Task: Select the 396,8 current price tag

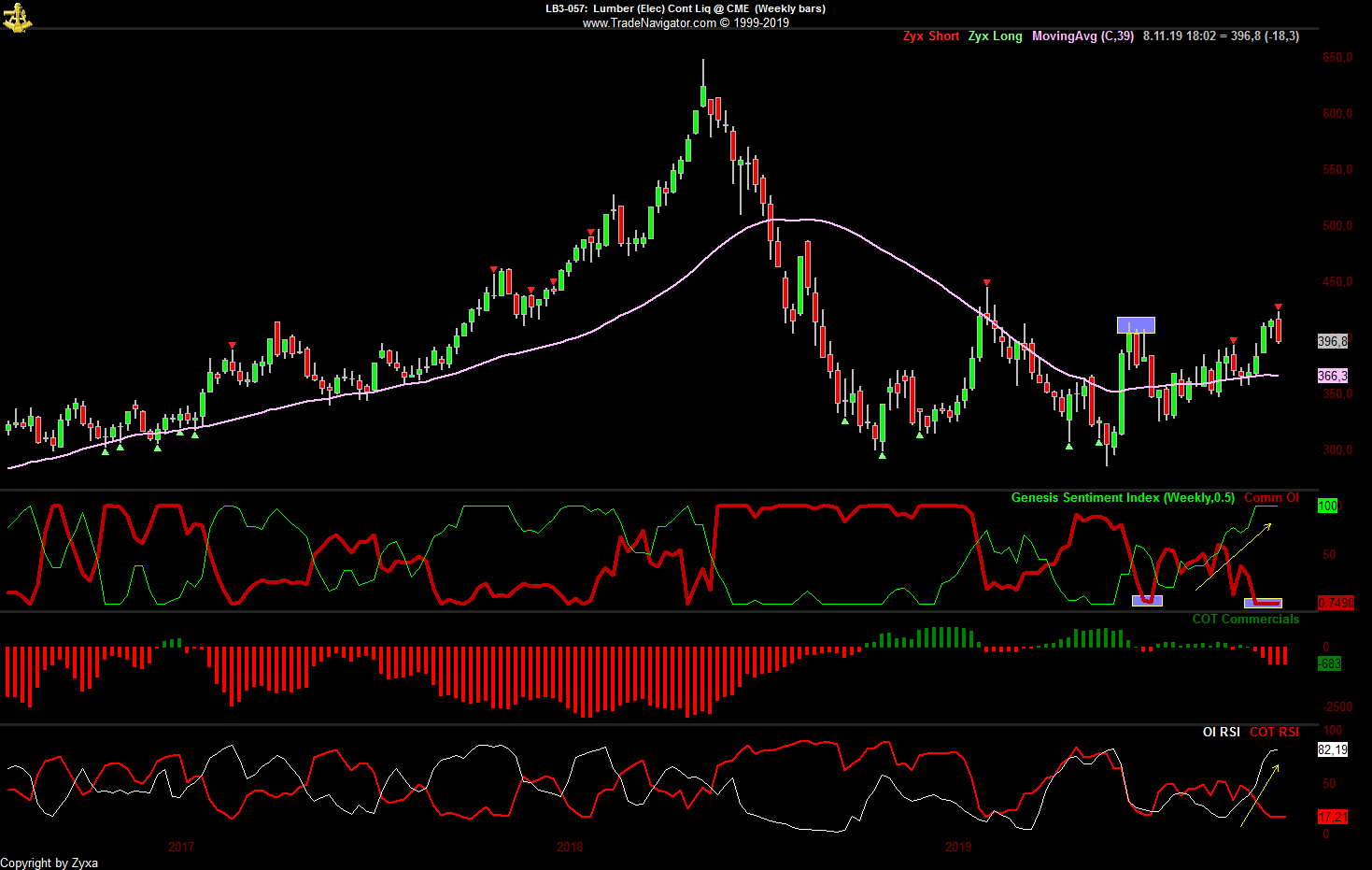Action: point(1333,341)
